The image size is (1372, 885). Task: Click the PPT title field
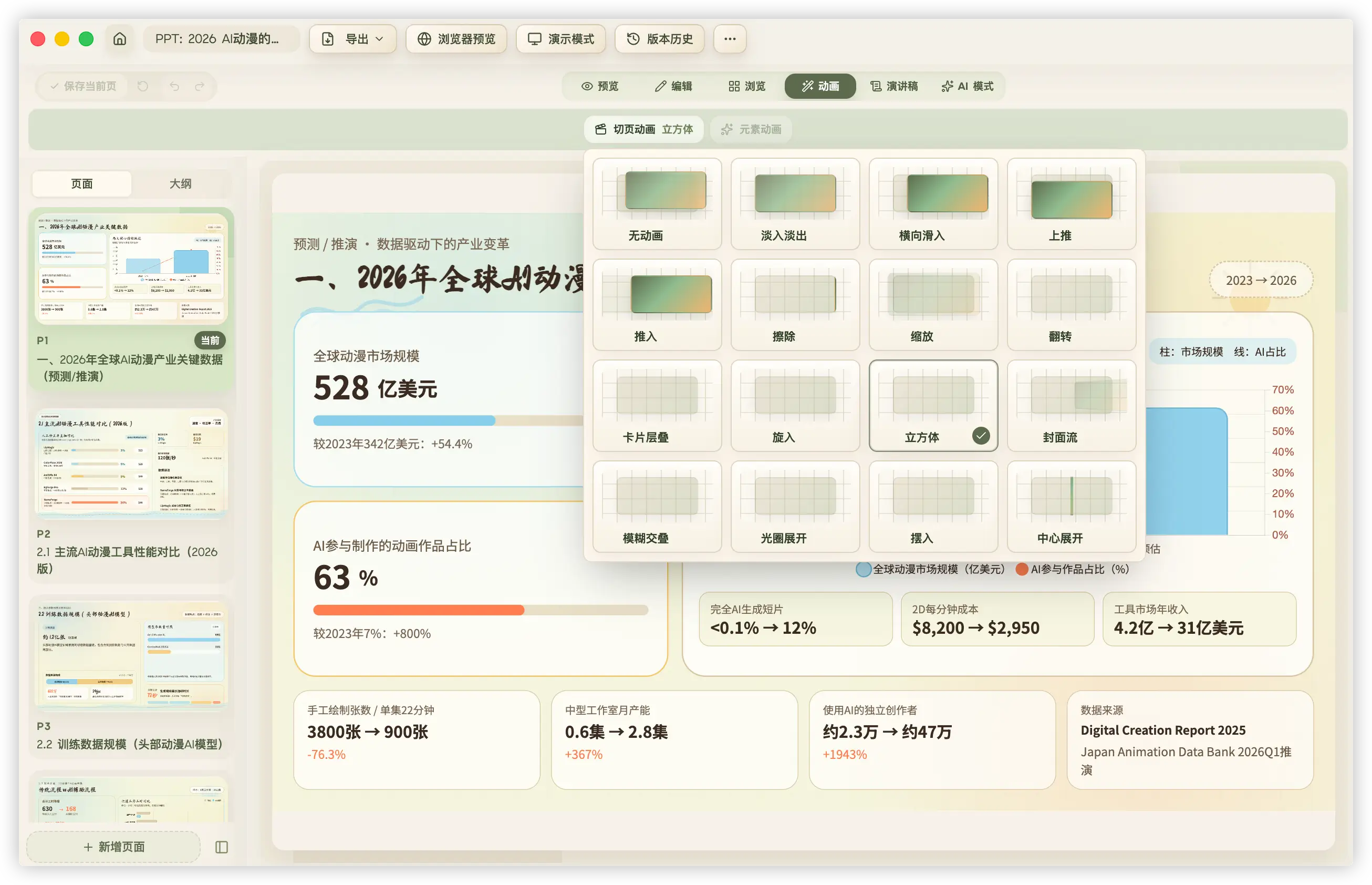pos(221,39)
